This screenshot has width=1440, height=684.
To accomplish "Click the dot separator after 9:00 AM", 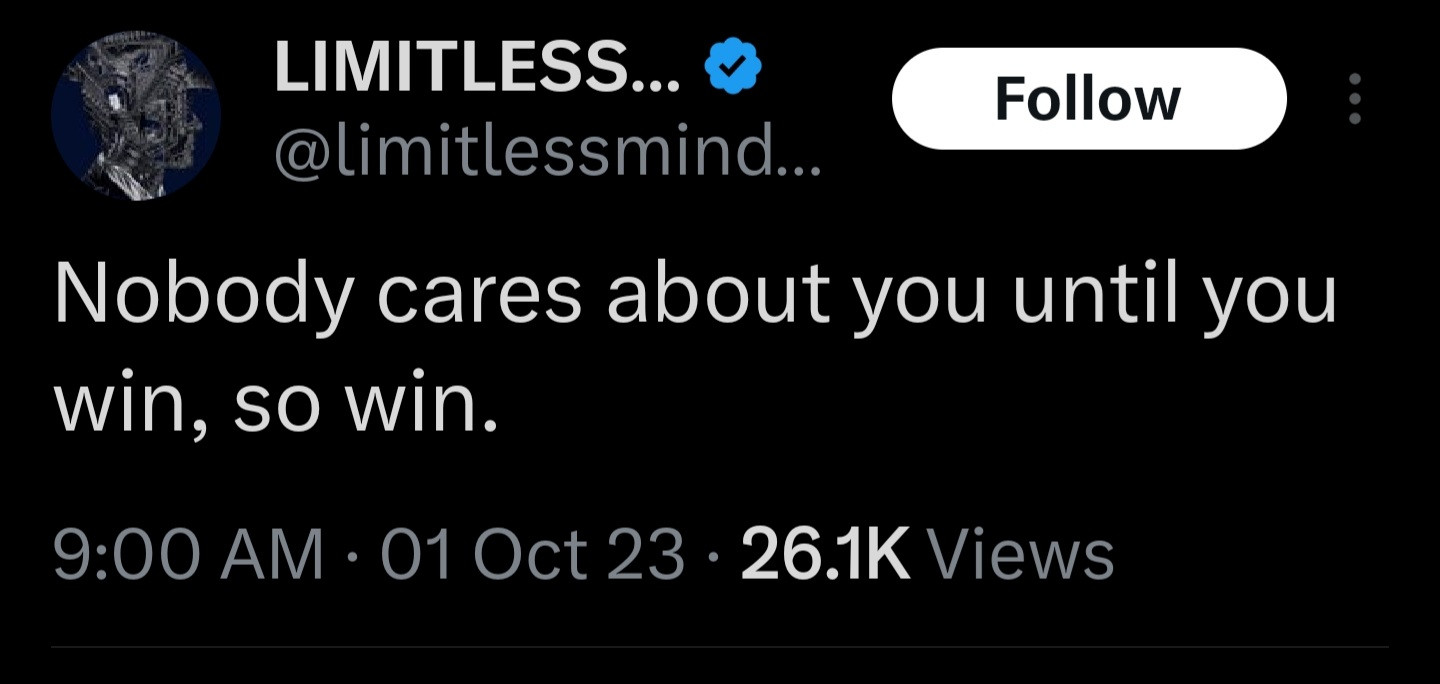I will click(352, 555).
